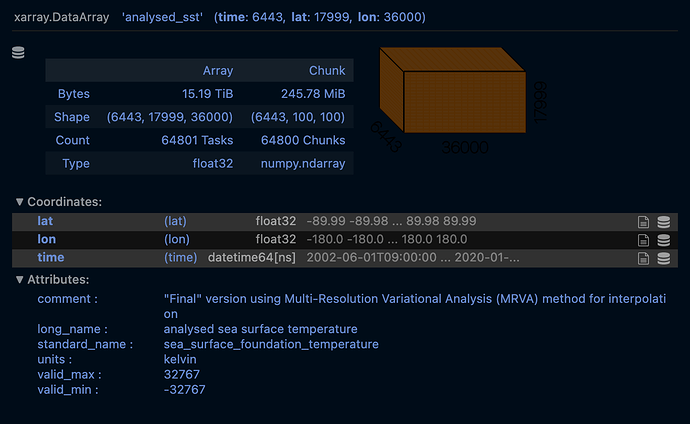Viewport: 690px width, 424px height.
Task: Click the datetime64[ns] dtype text
Action: [252, 257]
